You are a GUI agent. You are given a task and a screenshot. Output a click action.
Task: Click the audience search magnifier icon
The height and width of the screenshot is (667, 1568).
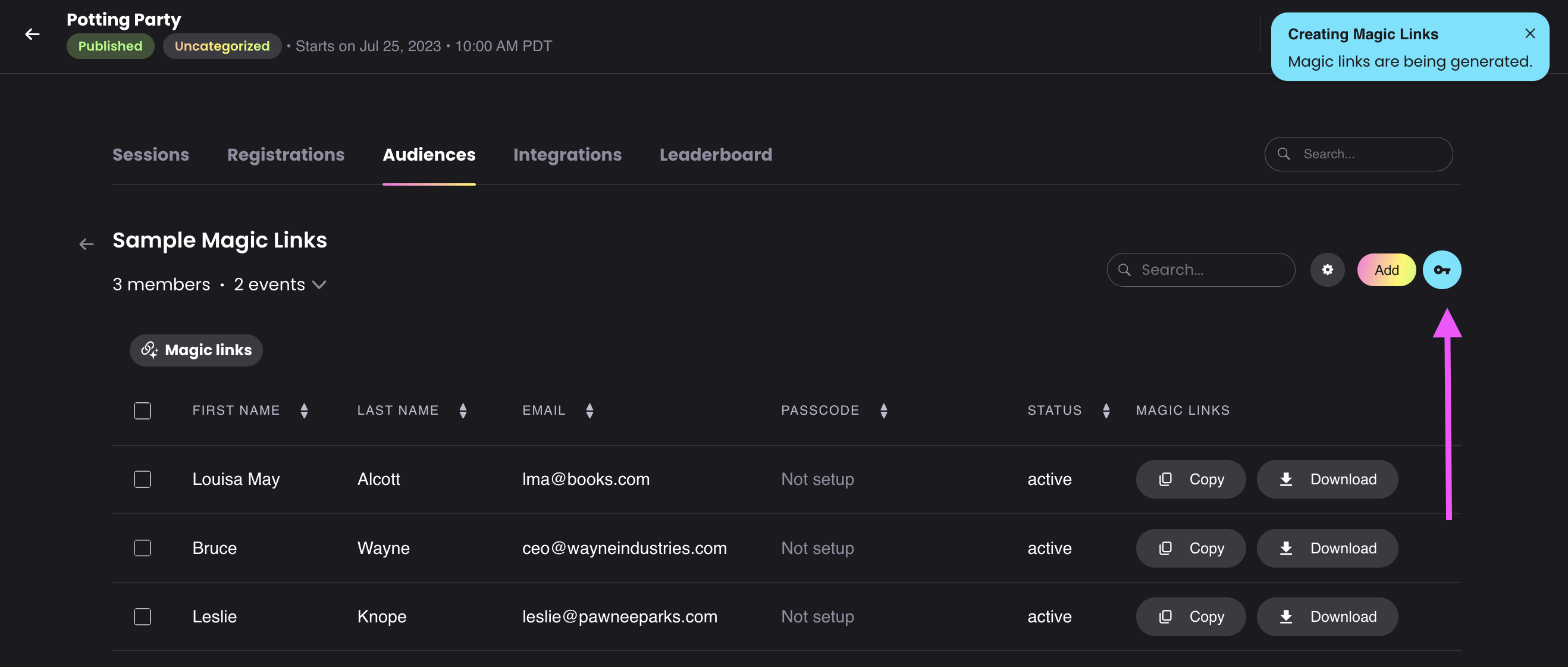tap(1124, 270)
